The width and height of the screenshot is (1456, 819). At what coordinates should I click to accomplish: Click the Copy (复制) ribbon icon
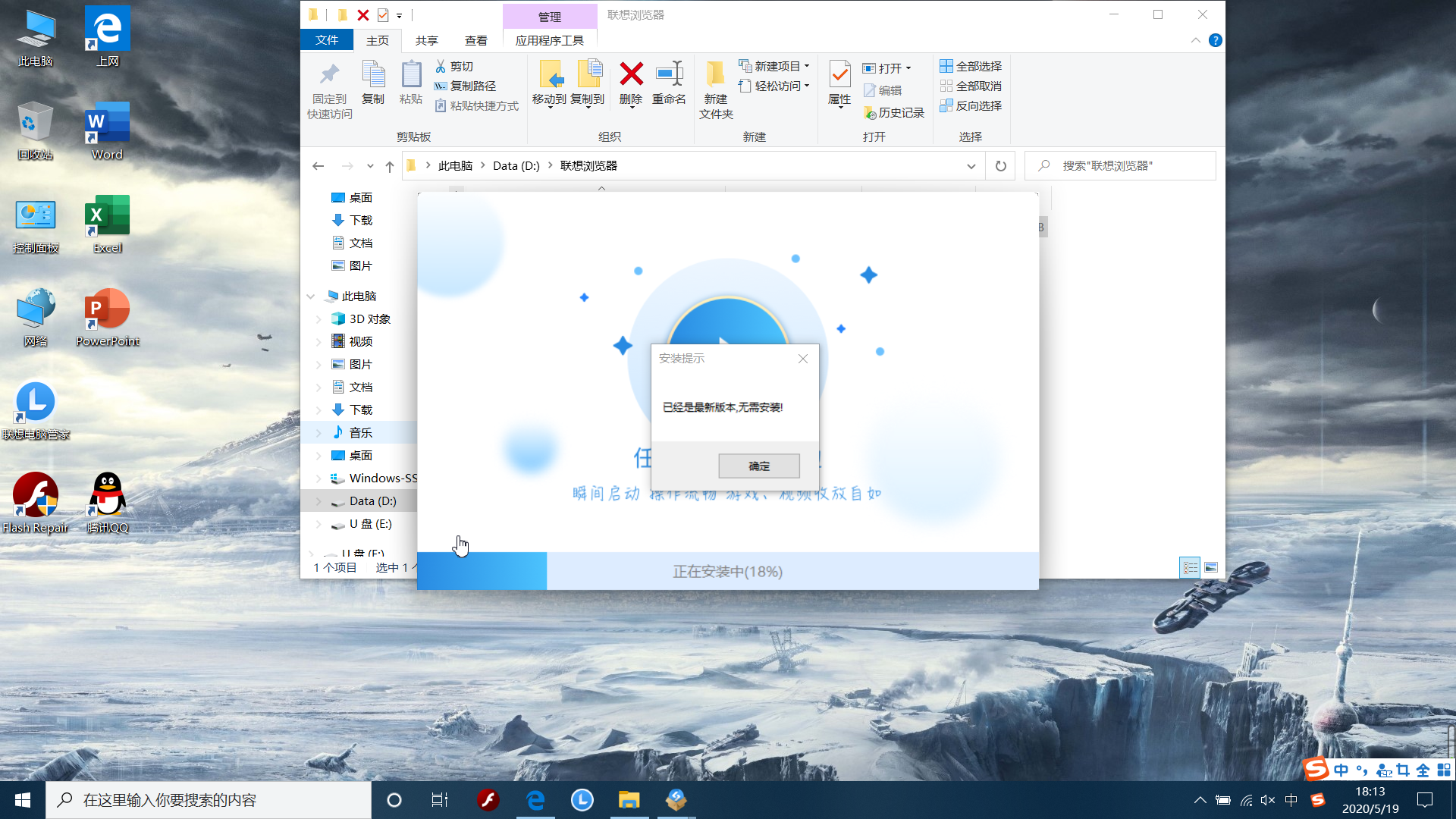pyautogui.click(x=373, y=74)
